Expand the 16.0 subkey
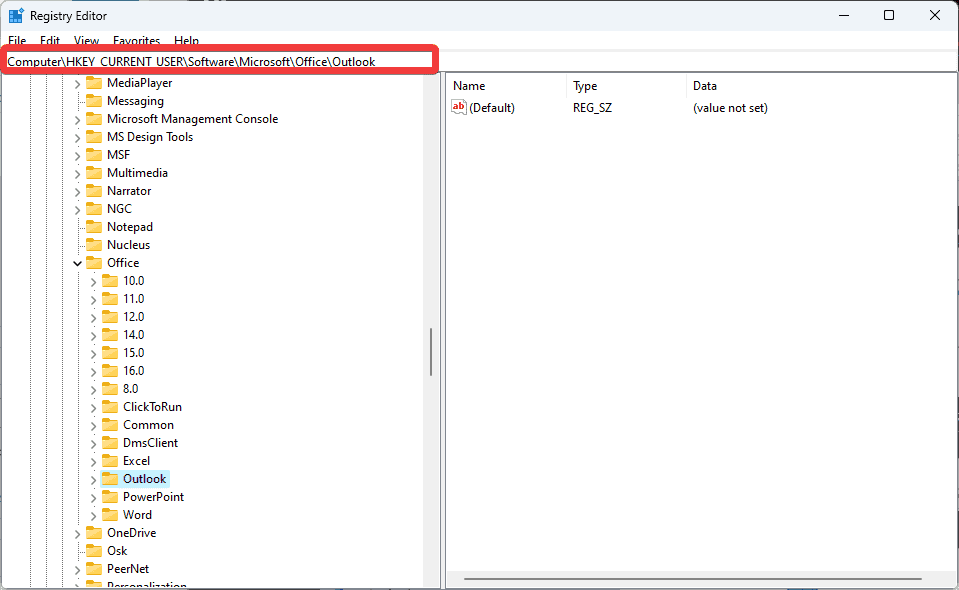Screen dimensions: 959x590 [x=94, y=372]
